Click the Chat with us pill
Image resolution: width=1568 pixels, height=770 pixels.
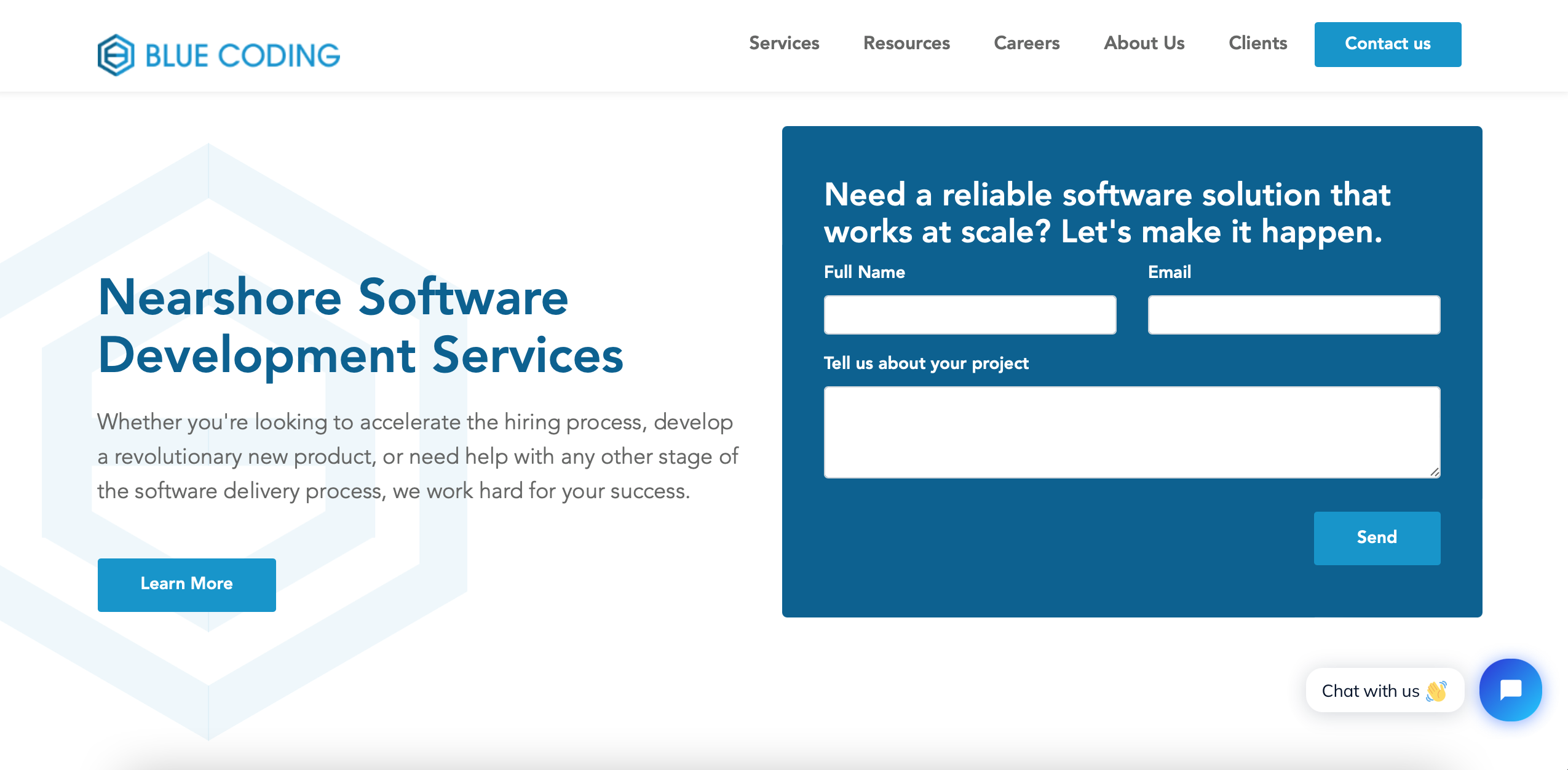click(x=1384, y=690)
